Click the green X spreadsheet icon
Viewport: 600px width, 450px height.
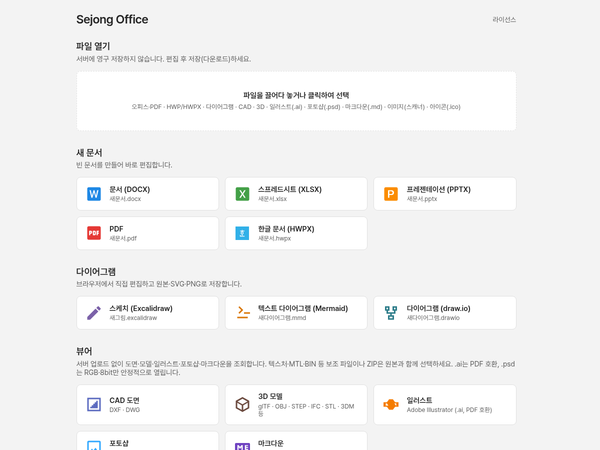pyautogui.click(x=242, y=194)
